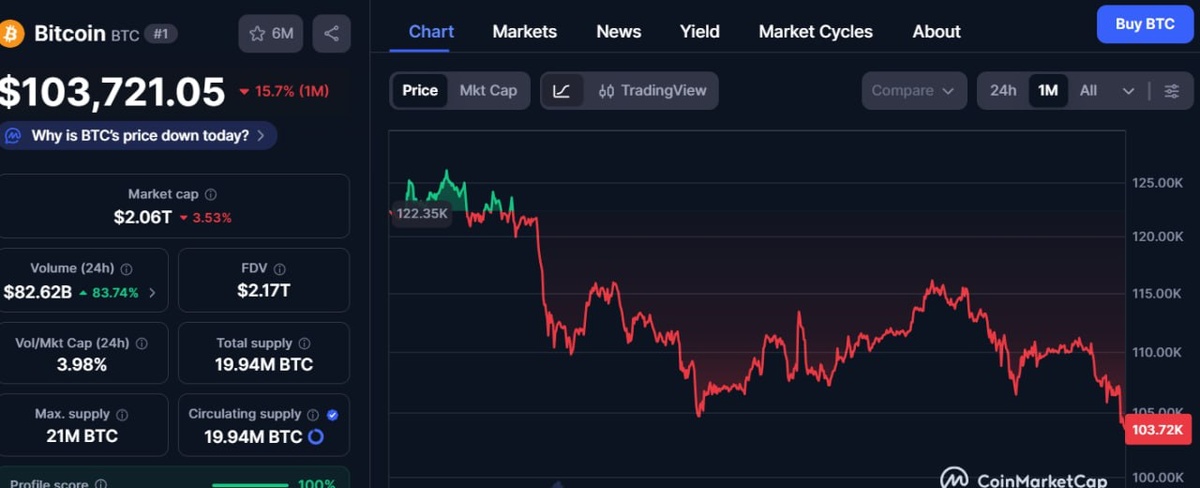Open the Compare dropdown
The image size is (1200, 488).
(x=914, y=91)
